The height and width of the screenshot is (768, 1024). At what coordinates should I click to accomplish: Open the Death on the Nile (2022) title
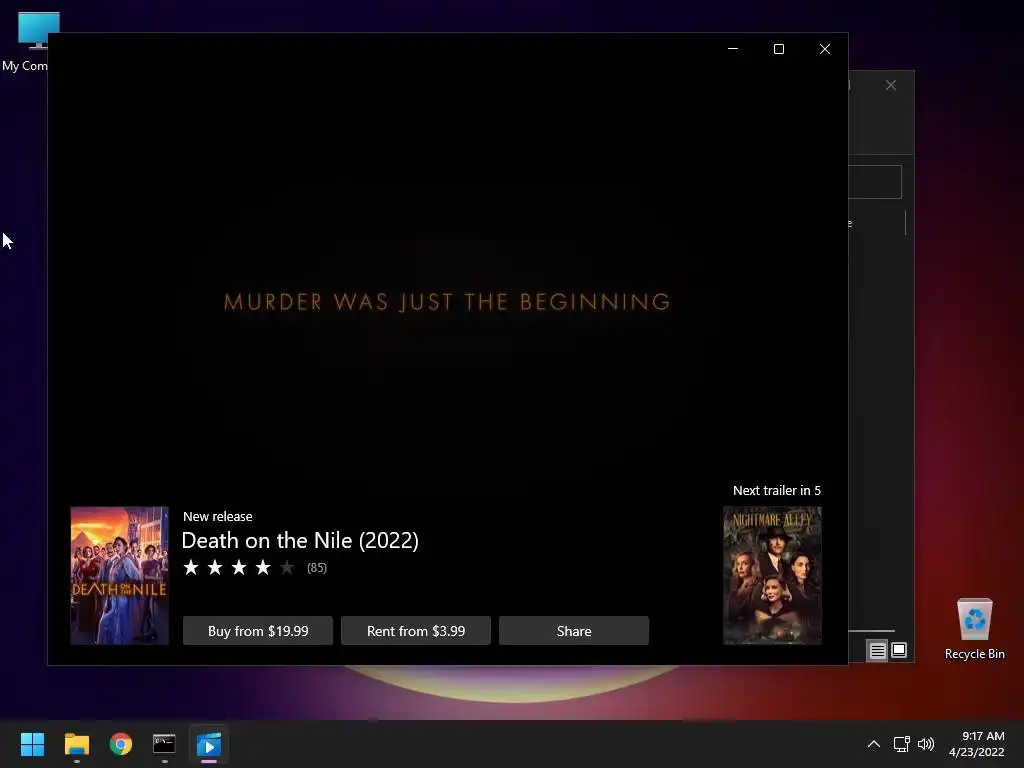(300, 540)
